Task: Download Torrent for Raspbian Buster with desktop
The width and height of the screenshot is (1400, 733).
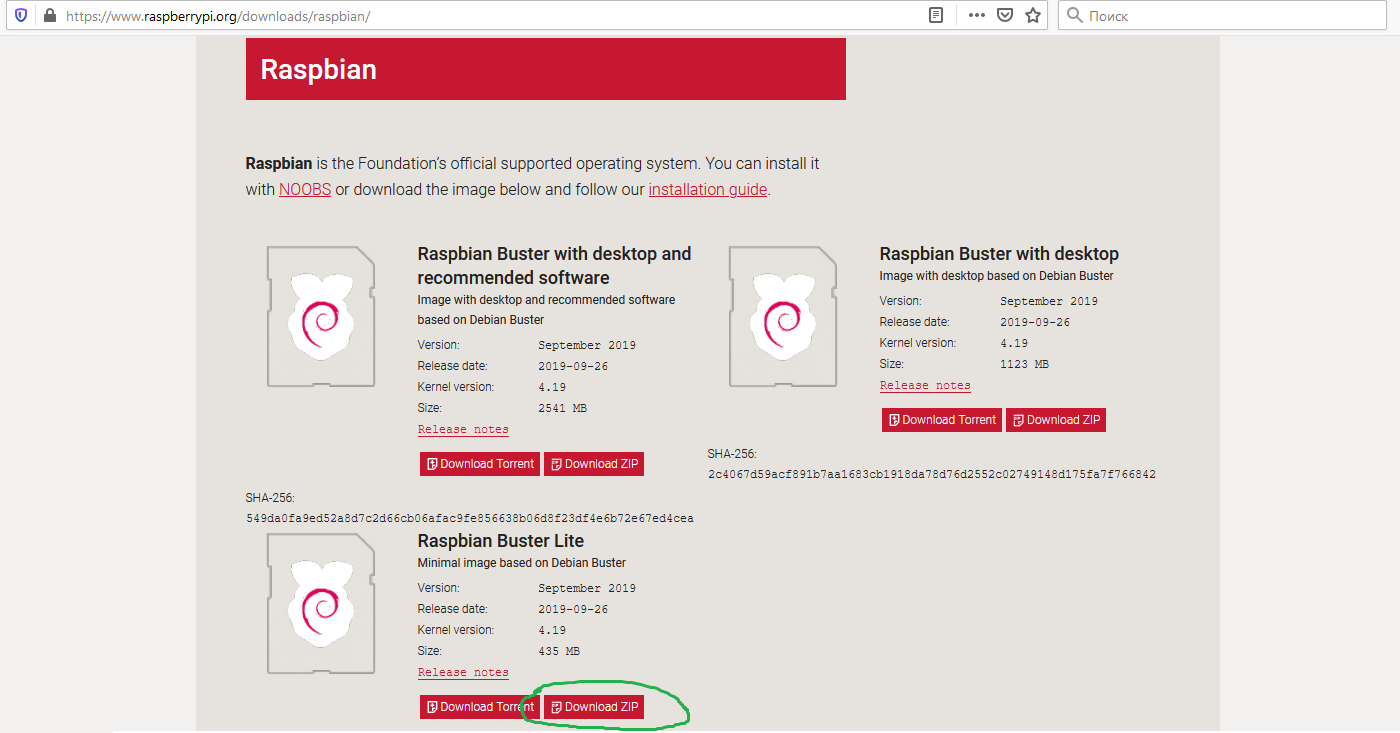Action: 942,420
